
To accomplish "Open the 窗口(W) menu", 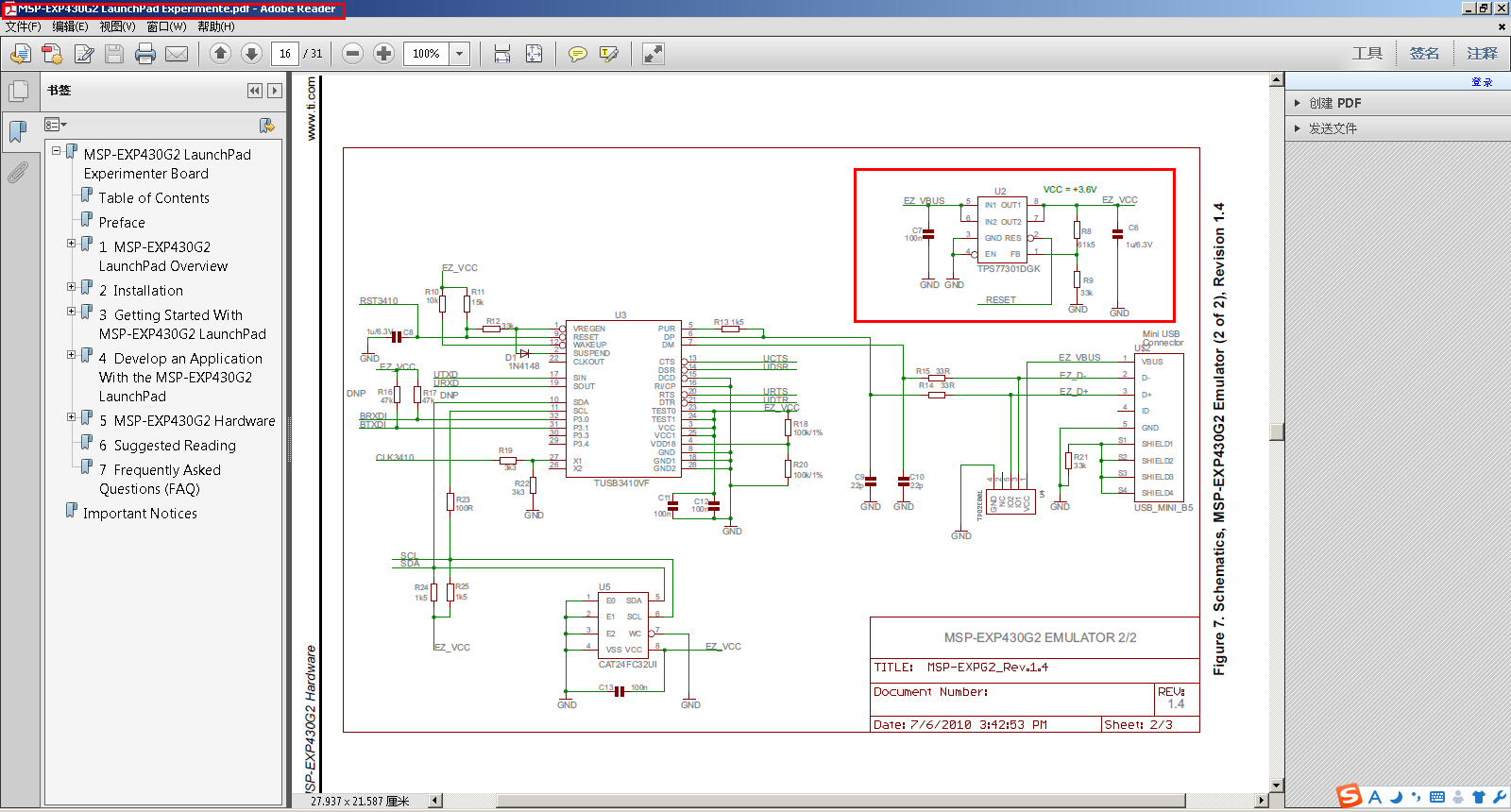I will pyautogui.click(x=167, y=26).
